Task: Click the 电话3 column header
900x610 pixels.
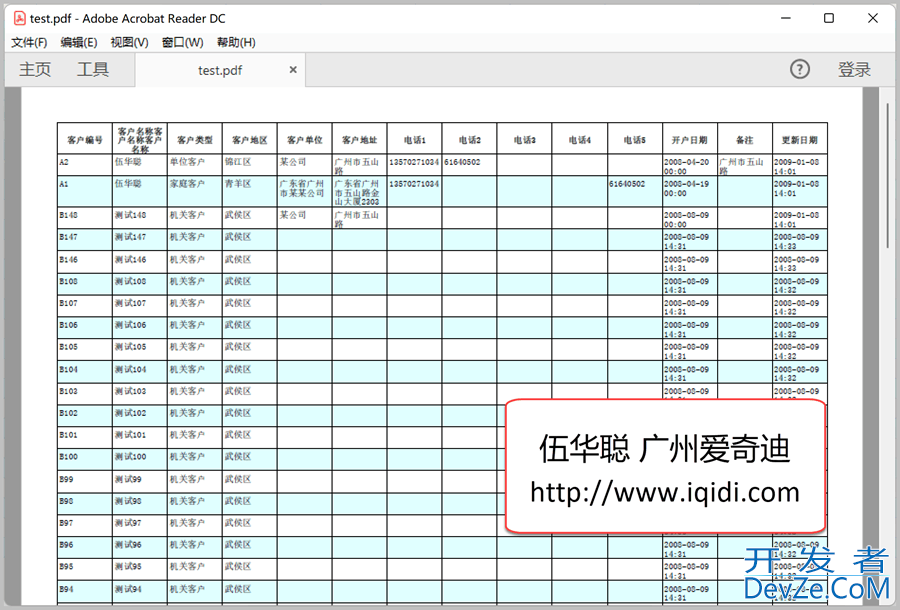Action: pos(525,139)
